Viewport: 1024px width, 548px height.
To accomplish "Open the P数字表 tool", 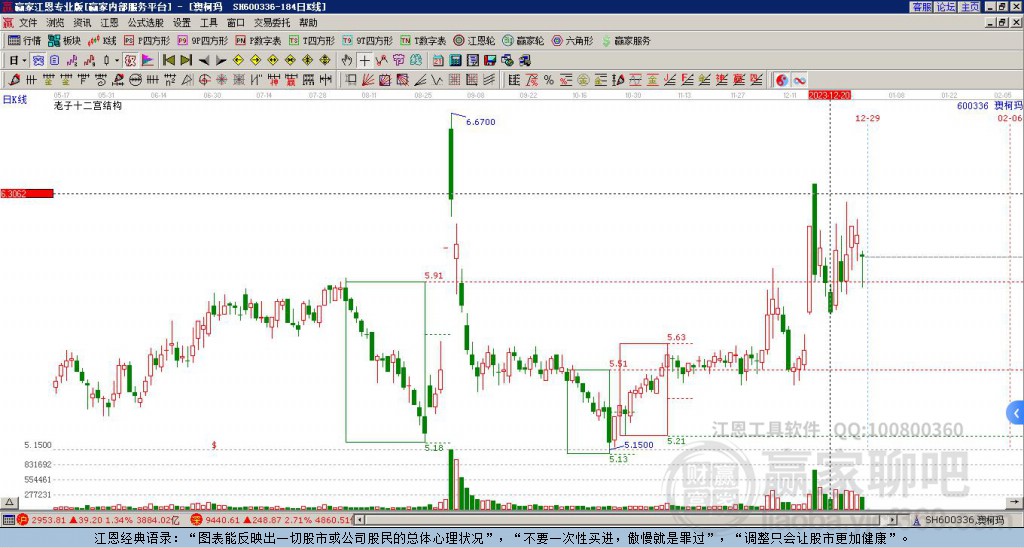I will pyautogui.click(x=258, y=40).
